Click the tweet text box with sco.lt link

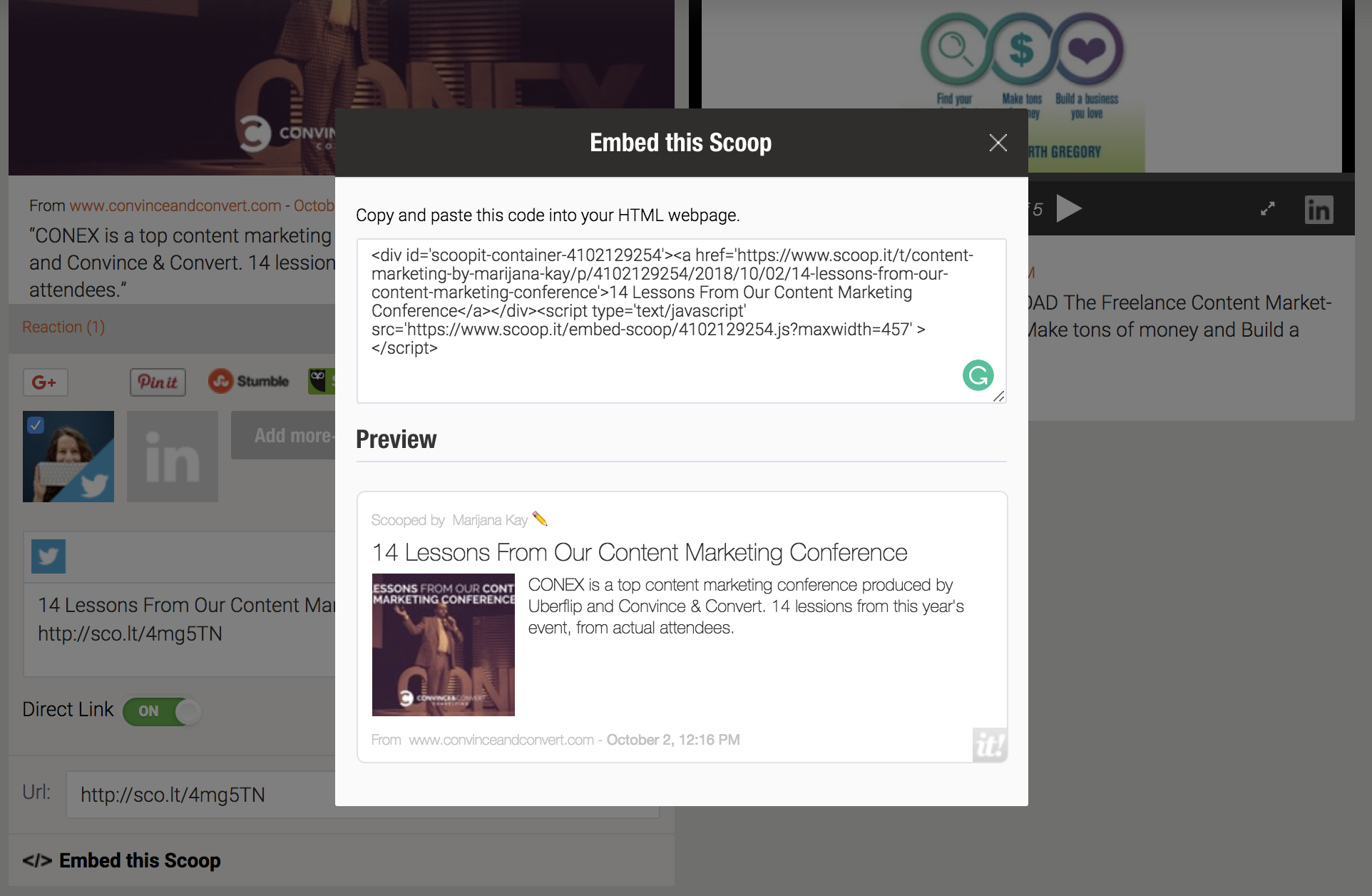pos(180,629)
